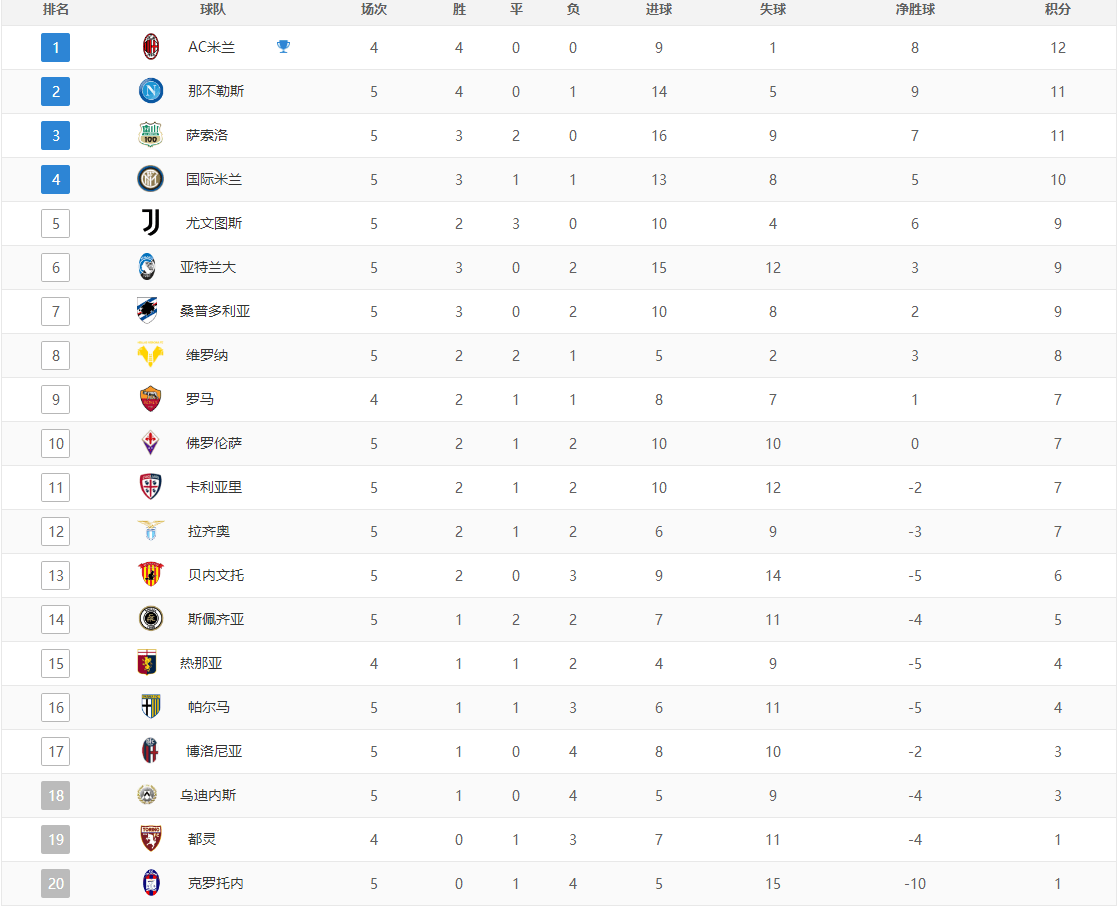Click the Sampdoria club crest
The width and height of the screenshot is (1118, 907).
pos(148,311)
